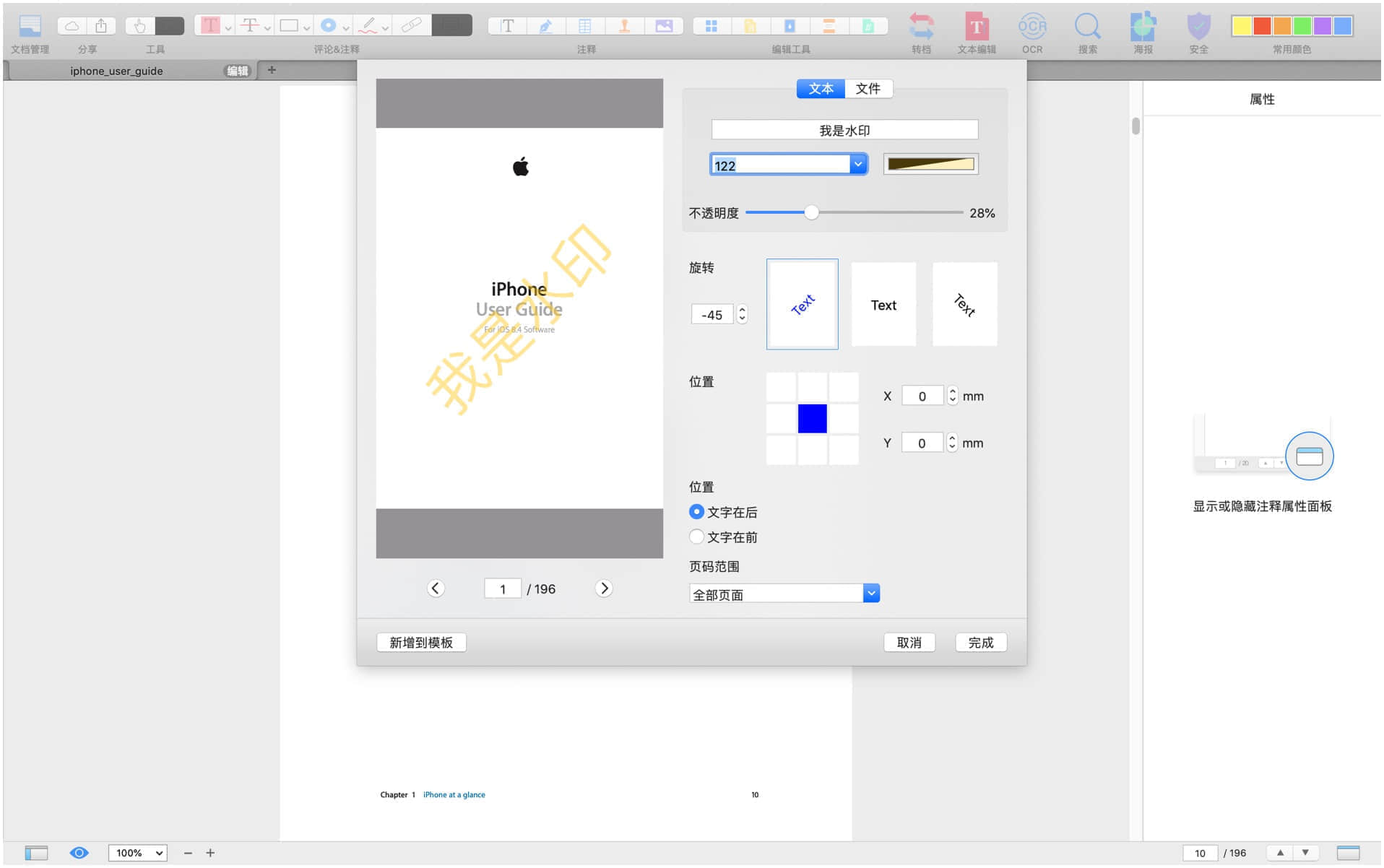The width and height of the screenshot is (1384, 868).
Task: Select the text box T annotation tool
Action: pos(507,26)
